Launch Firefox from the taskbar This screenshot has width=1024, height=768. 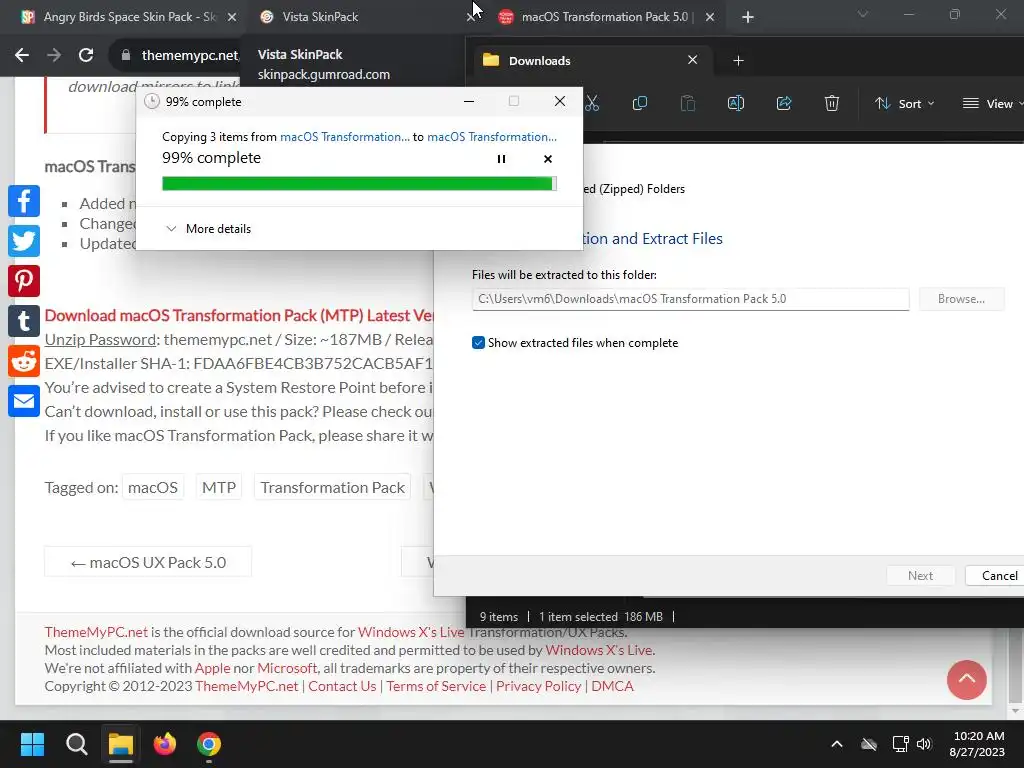point(165,744)
